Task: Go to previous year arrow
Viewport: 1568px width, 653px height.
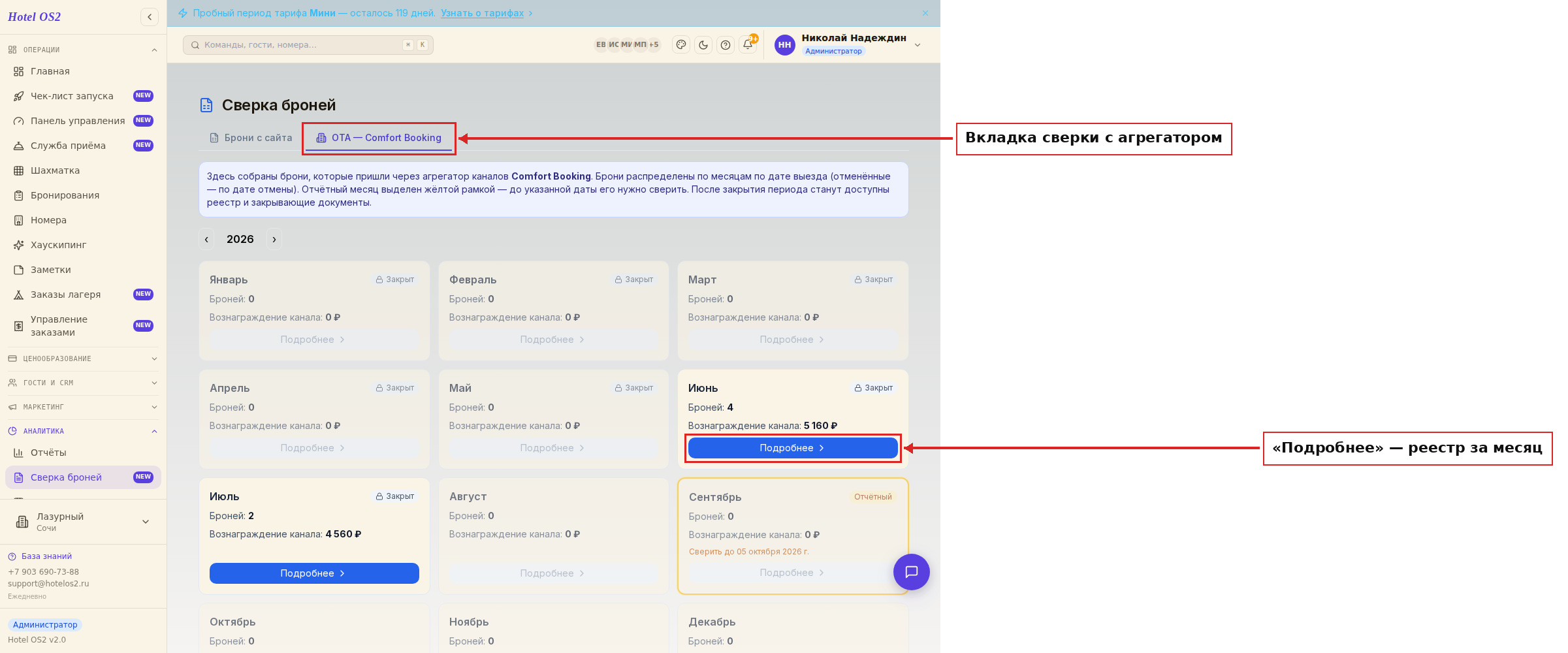Action: 206,239
